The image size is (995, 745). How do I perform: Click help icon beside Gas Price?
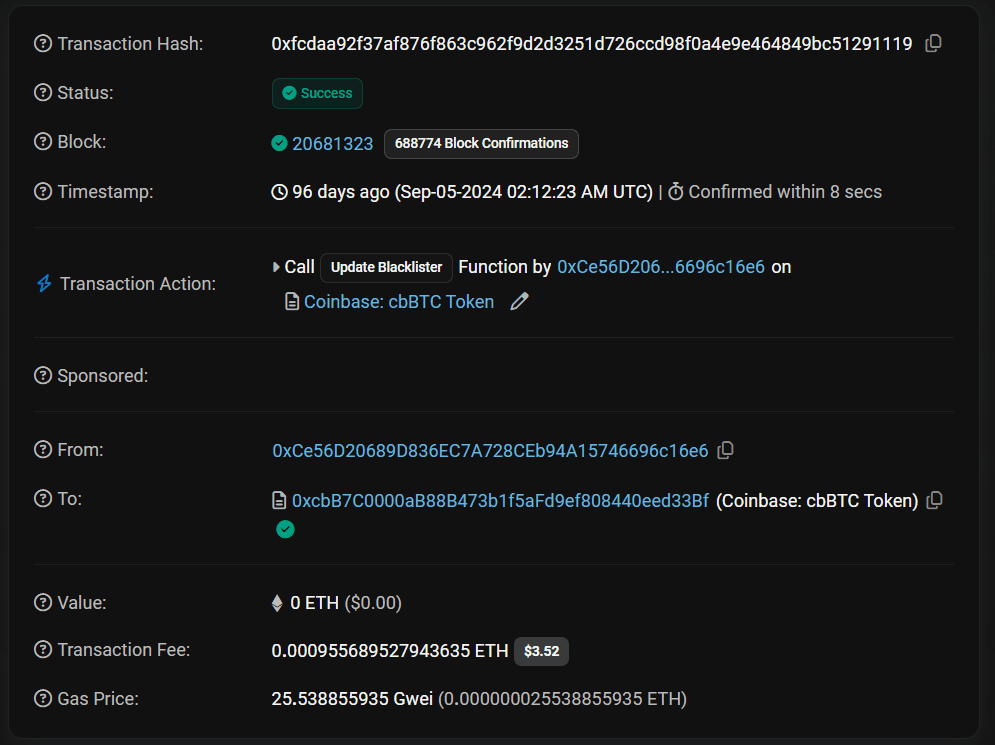43,699
